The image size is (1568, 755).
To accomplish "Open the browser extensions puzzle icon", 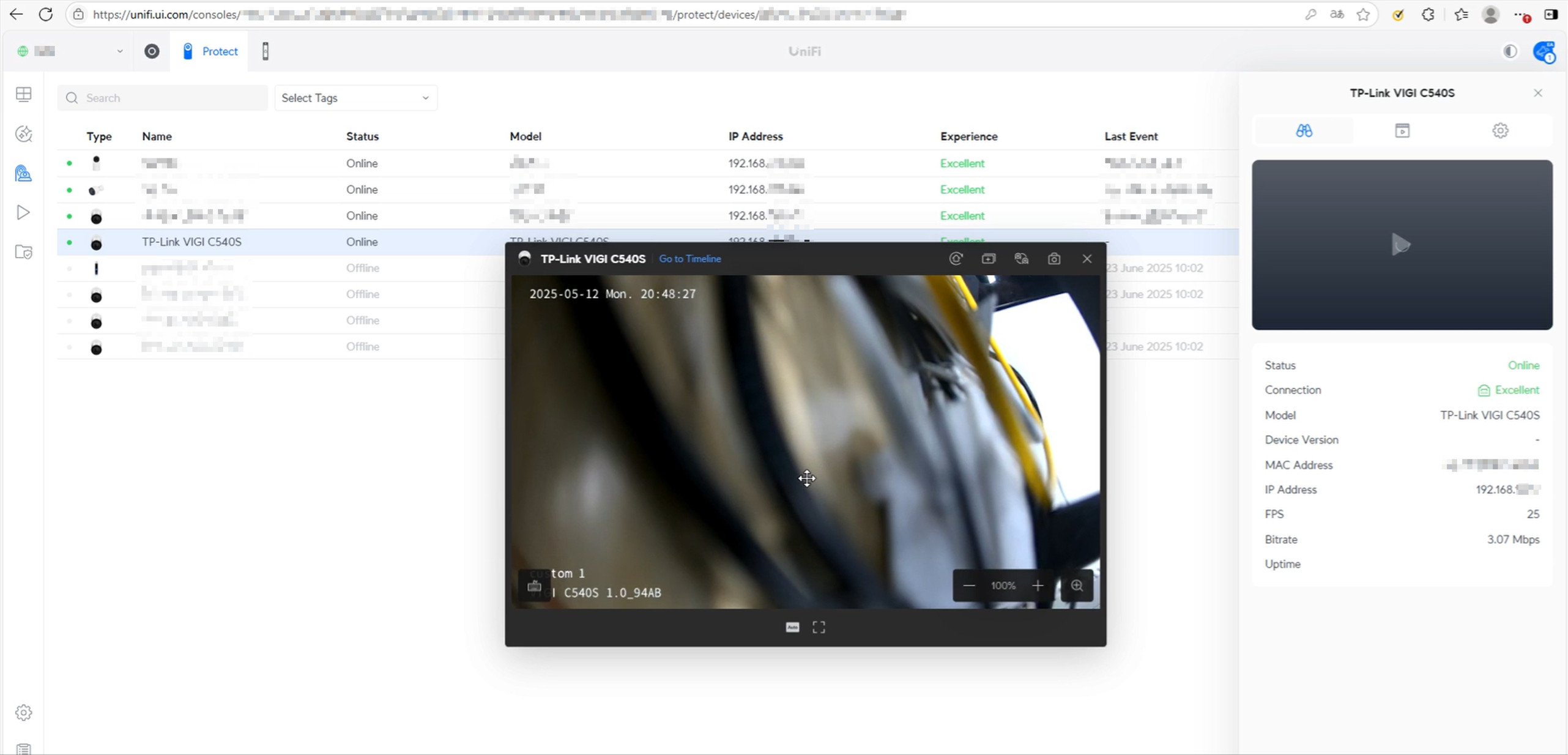I will (x=1428, y=15).
